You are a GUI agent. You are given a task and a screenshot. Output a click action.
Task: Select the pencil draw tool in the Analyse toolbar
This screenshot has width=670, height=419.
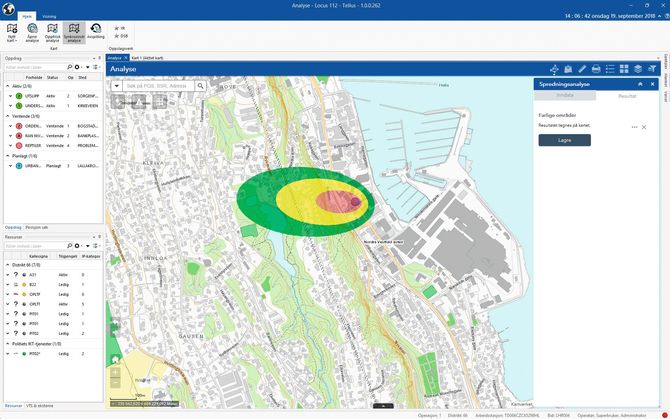tap(582, 69)
